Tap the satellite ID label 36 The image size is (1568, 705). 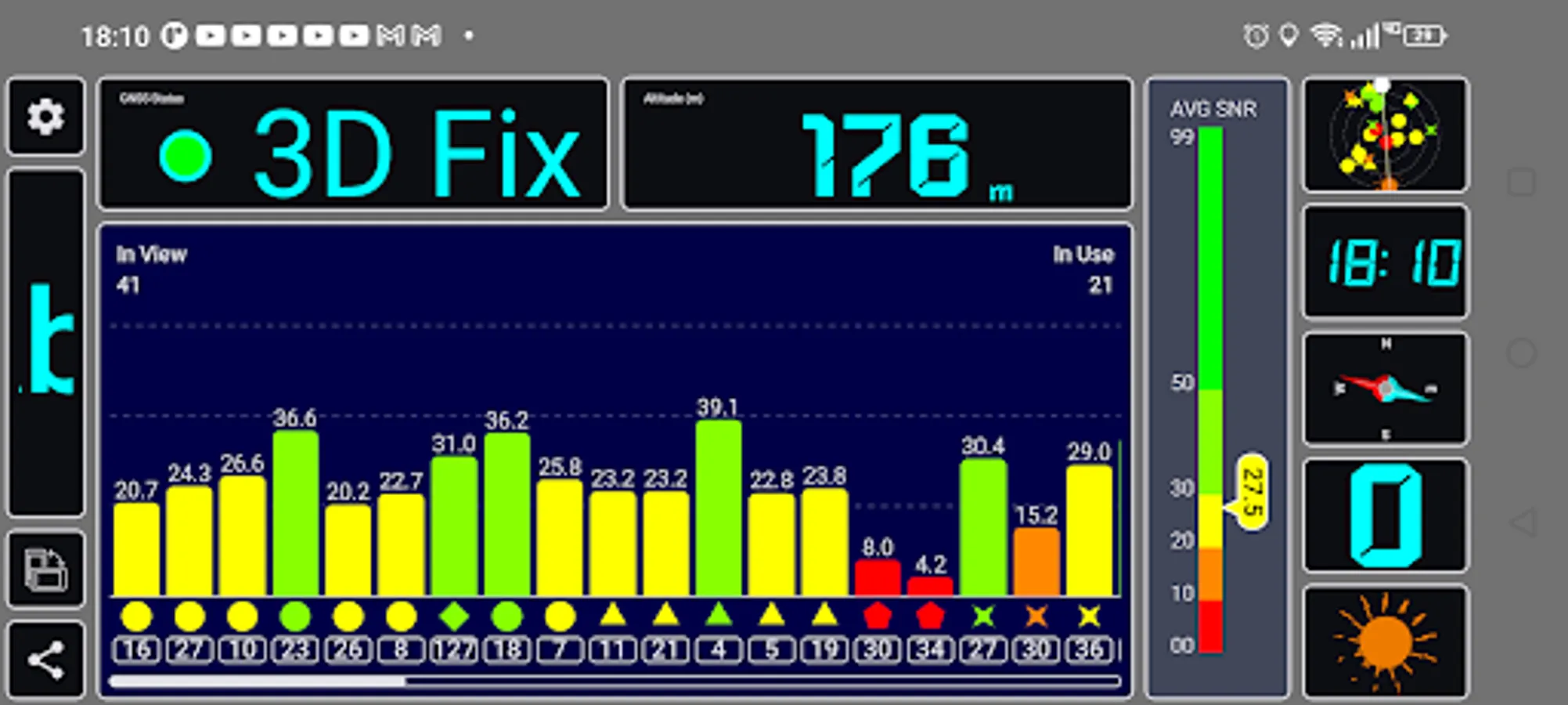[1089, 650]
